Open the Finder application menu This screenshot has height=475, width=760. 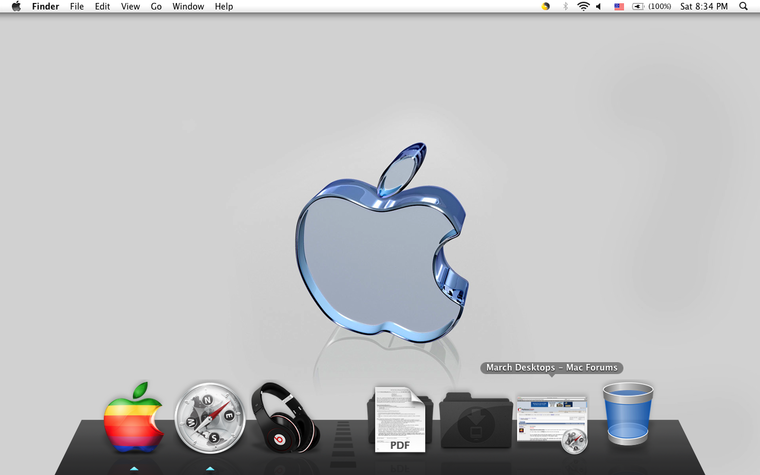pos(45,6)
